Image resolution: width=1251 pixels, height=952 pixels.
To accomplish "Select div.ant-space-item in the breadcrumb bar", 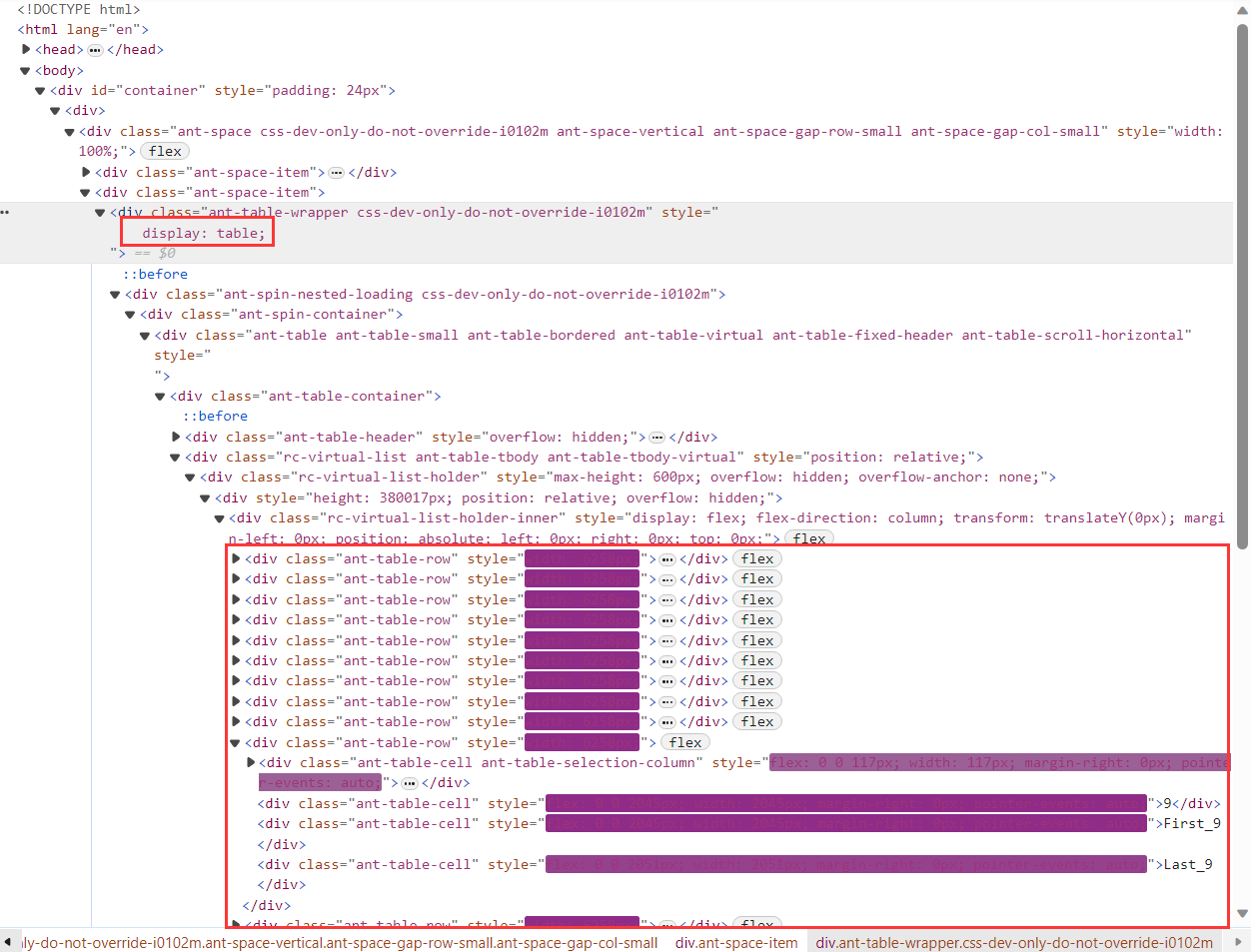I will click(x=736, y=942).
